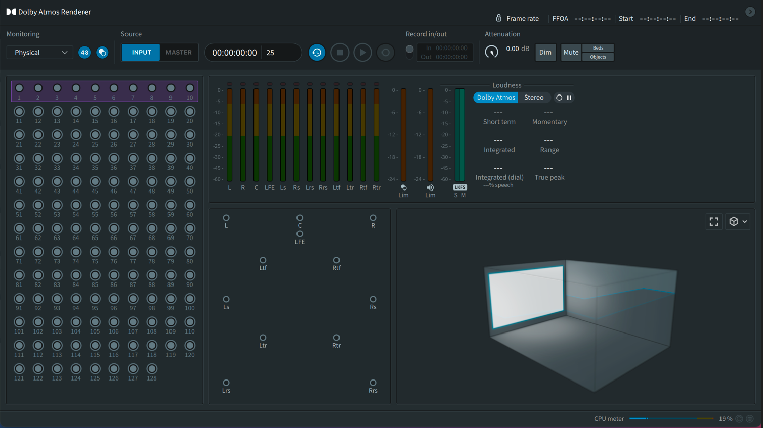Select input object 55 indicator
763x428 pixels.
point(95,205)
